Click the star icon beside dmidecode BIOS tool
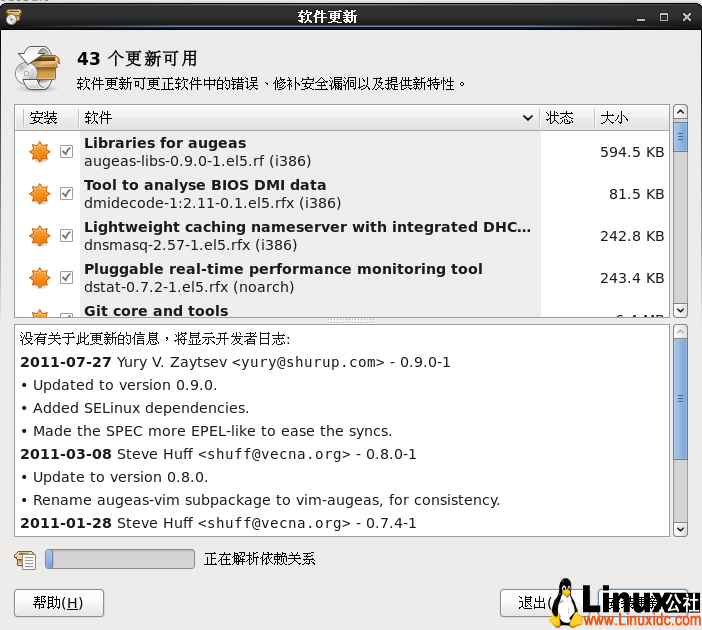702x630 pixels. point(39,194)
